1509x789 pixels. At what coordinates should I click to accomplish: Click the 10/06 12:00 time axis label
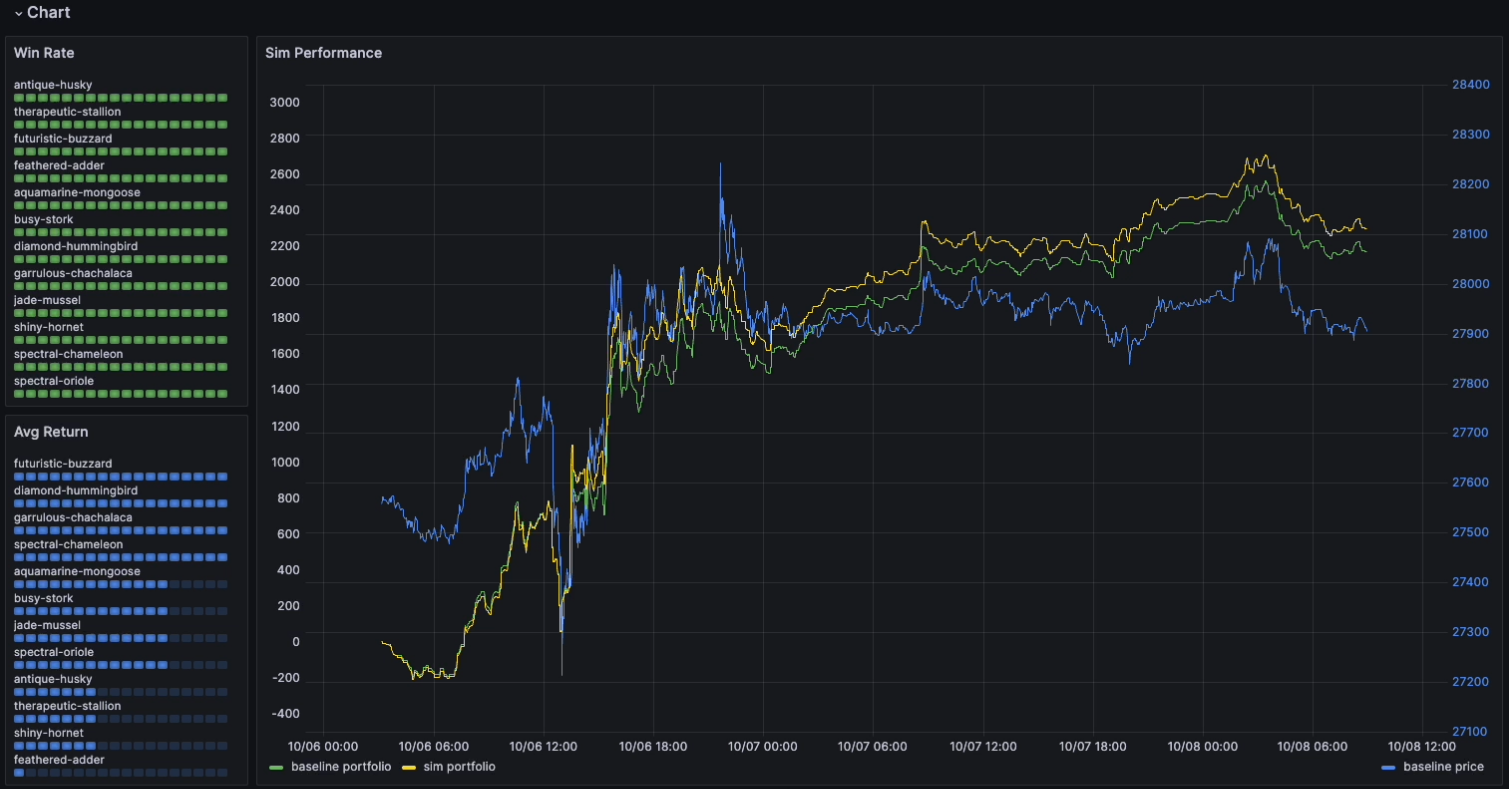pos(543,746)
